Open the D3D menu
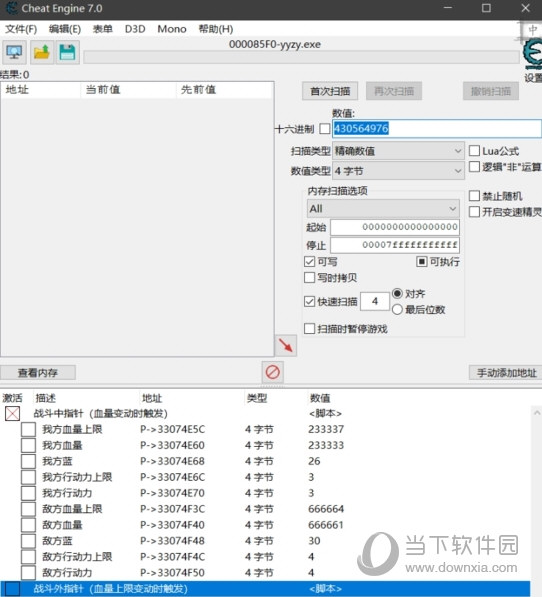This screenshot has height=597, width=542. (x=135, y=29)
